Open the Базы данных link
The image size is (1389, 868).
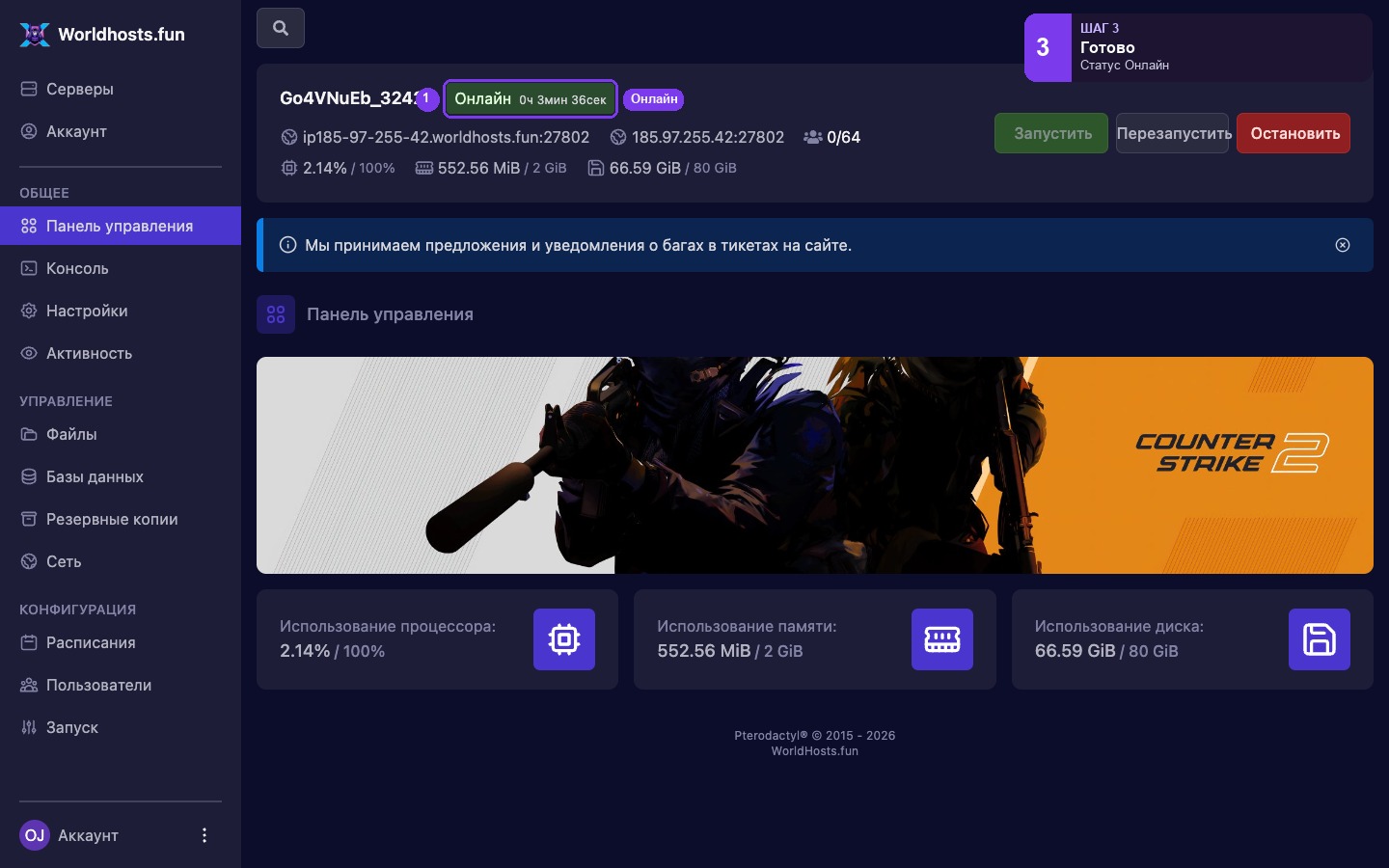click(x=121, y=476)
